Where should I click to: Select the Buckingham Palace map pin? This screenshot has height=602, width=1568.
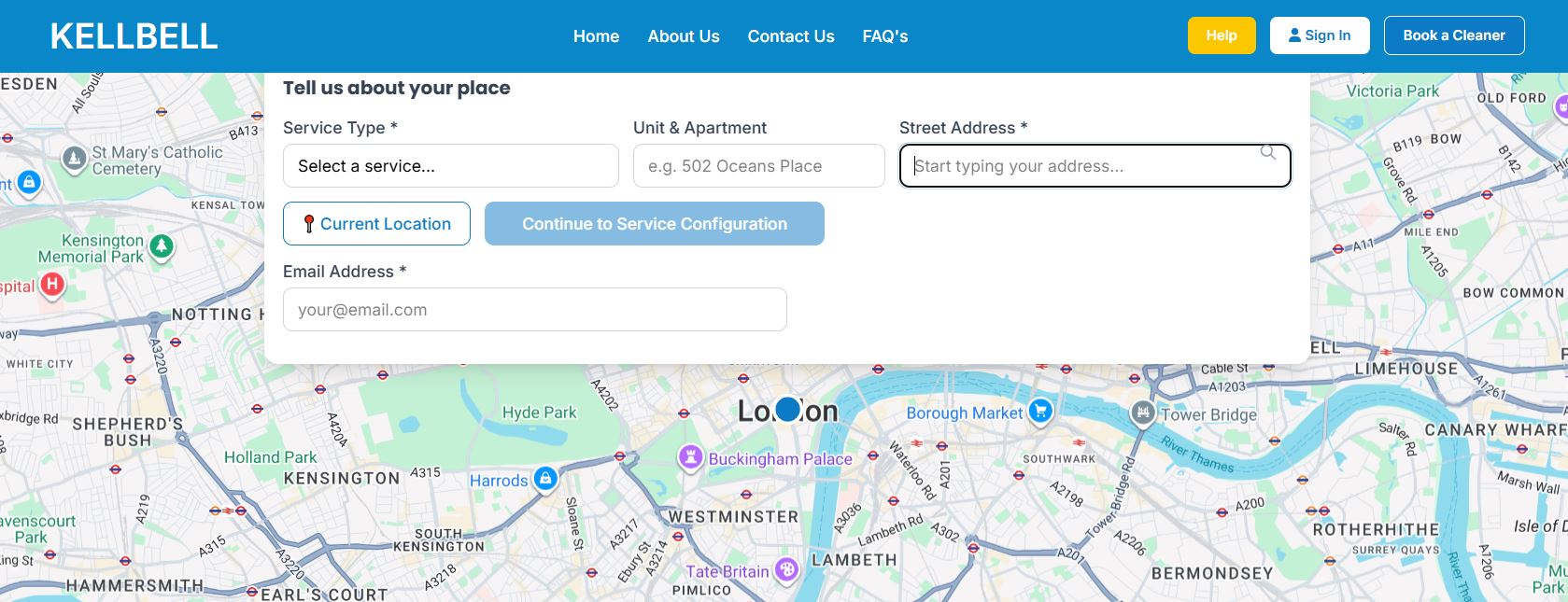tap(690, 457)
